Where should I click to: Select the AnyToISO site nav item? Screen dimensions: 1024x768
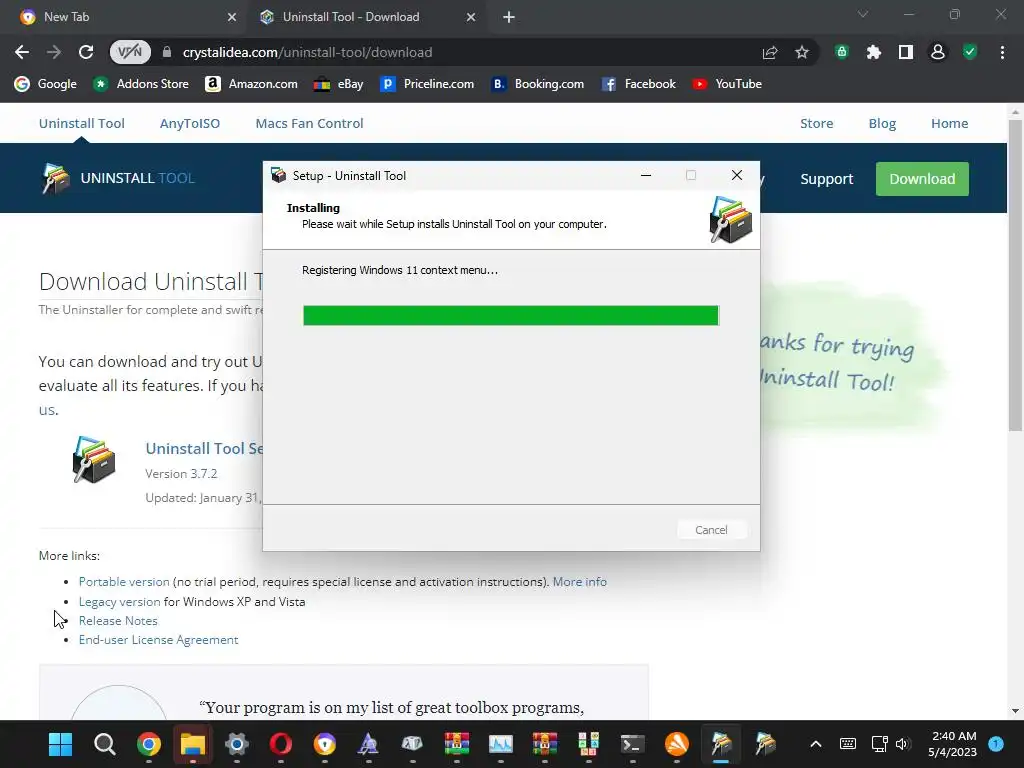pos(190,123)
